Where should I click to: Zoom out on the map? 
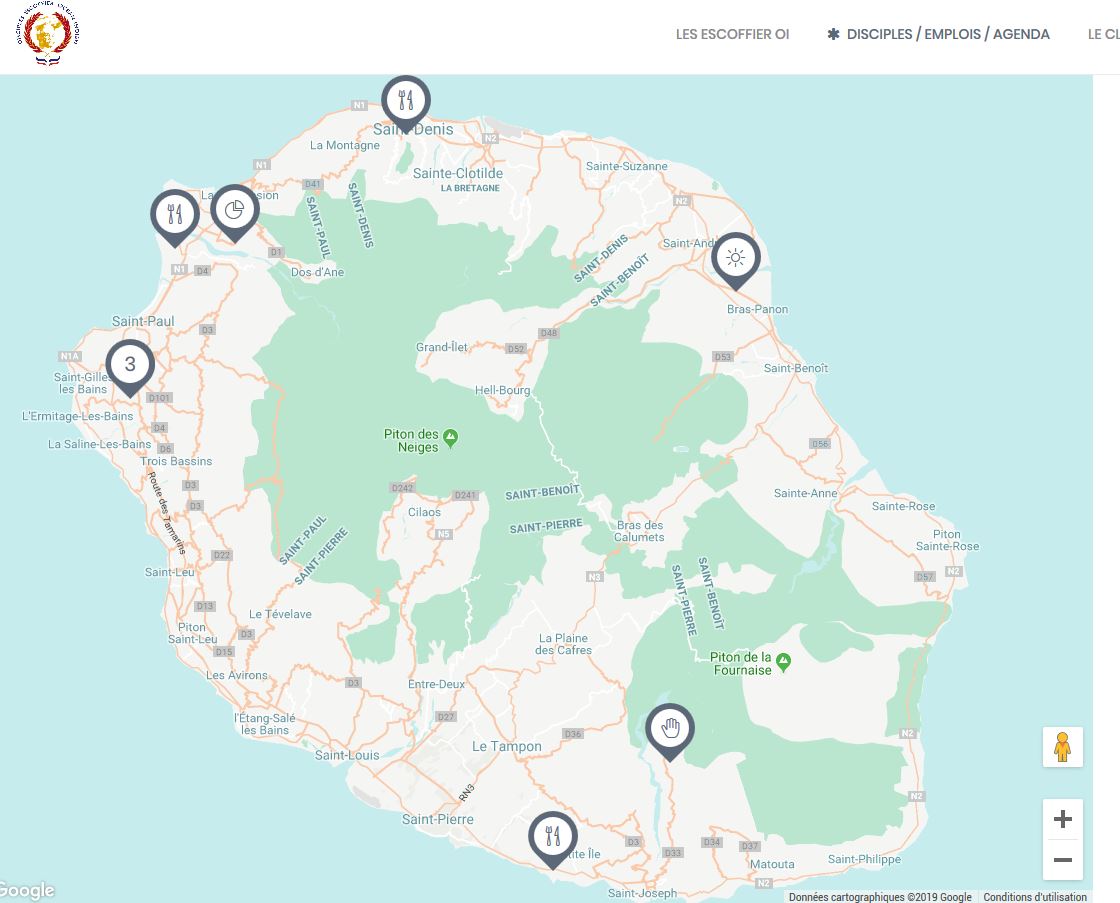[1063, 859]
